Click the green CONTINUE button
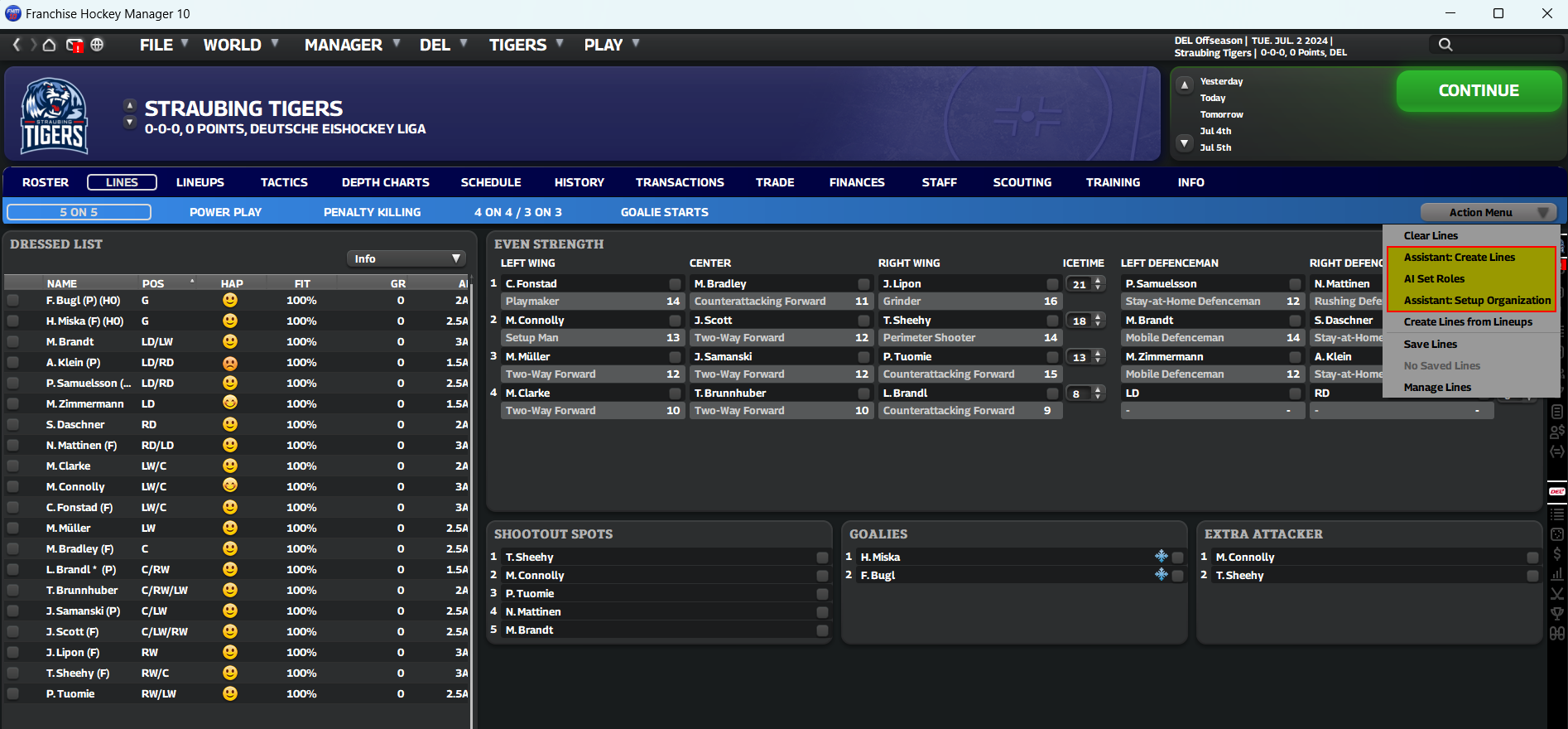Screen dimensions: 1568x729 click(x=1479, y=91)
